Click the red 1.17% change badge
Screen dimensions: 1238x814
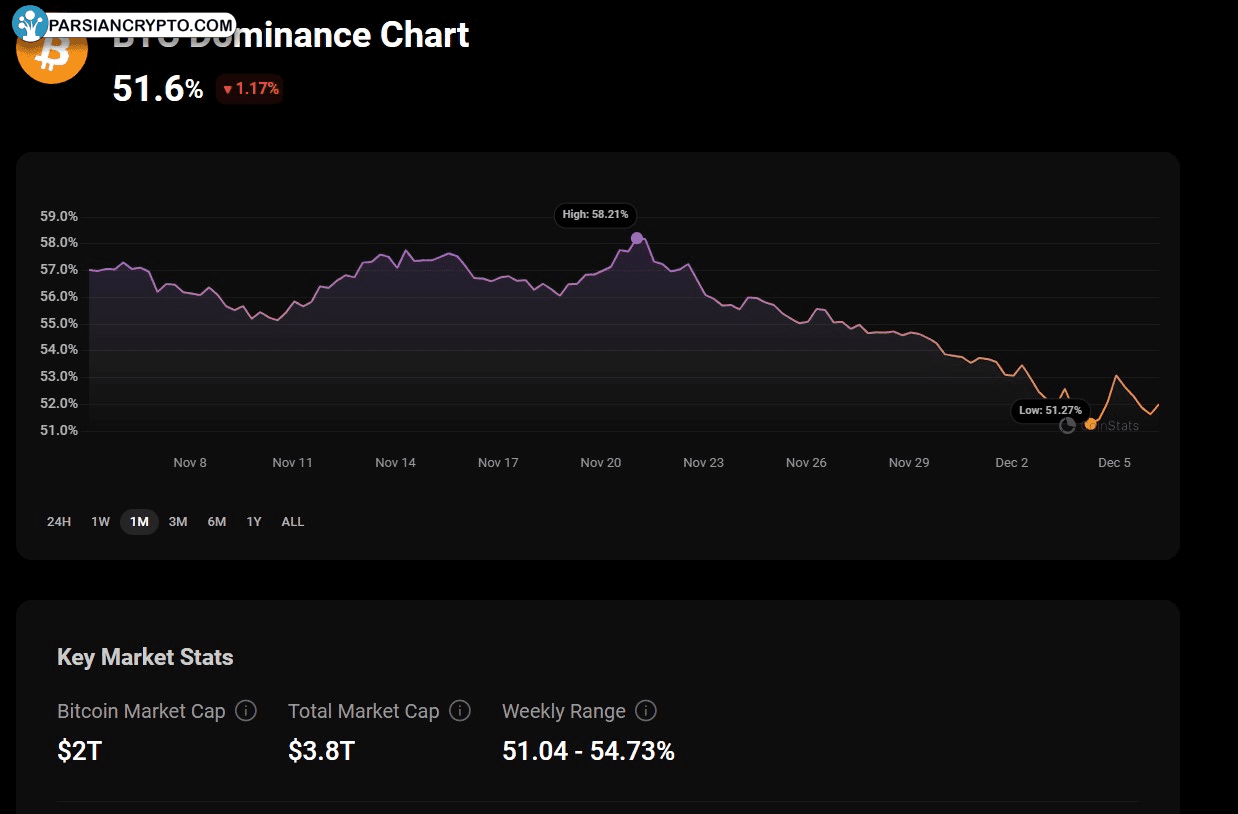[x=250, y=89]
